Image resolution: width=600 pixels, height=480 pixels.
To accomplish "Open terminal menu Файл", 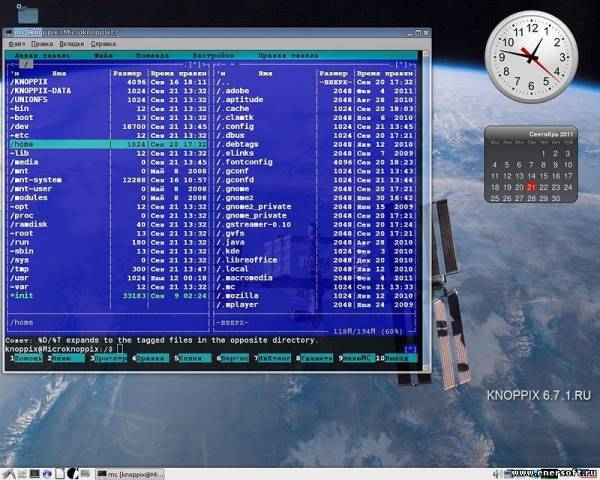I will 16,44.
